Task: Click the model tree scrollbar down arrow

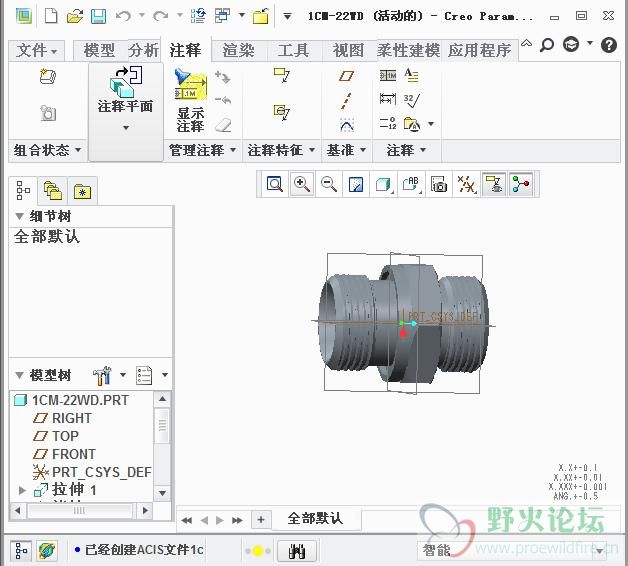Action: 162,493
